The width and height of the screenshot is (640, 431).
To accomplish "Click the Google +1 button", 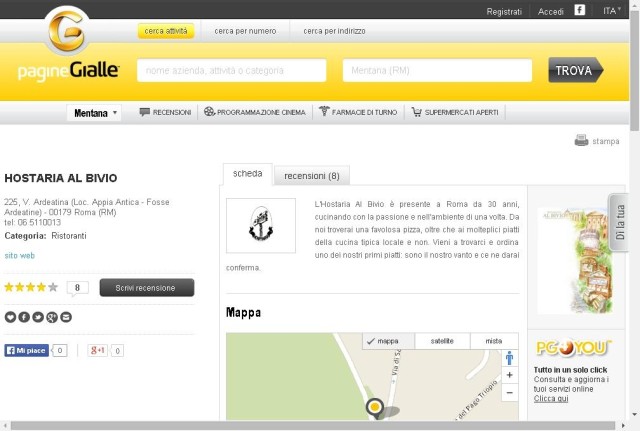I will (98, 350).
